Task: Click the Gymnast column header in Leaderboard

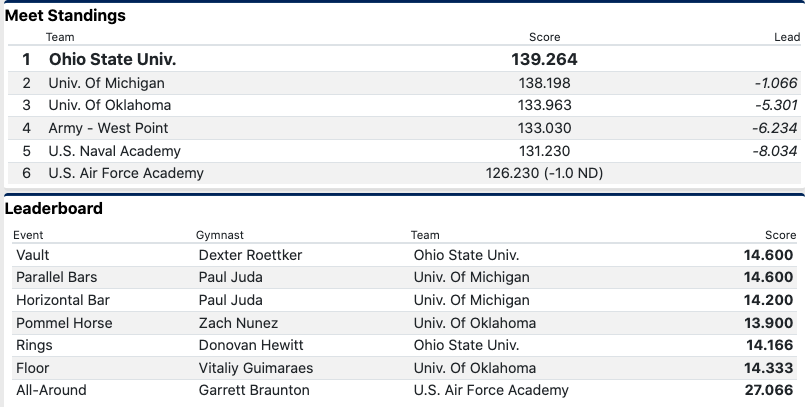Action: click(x=220, y=235)
